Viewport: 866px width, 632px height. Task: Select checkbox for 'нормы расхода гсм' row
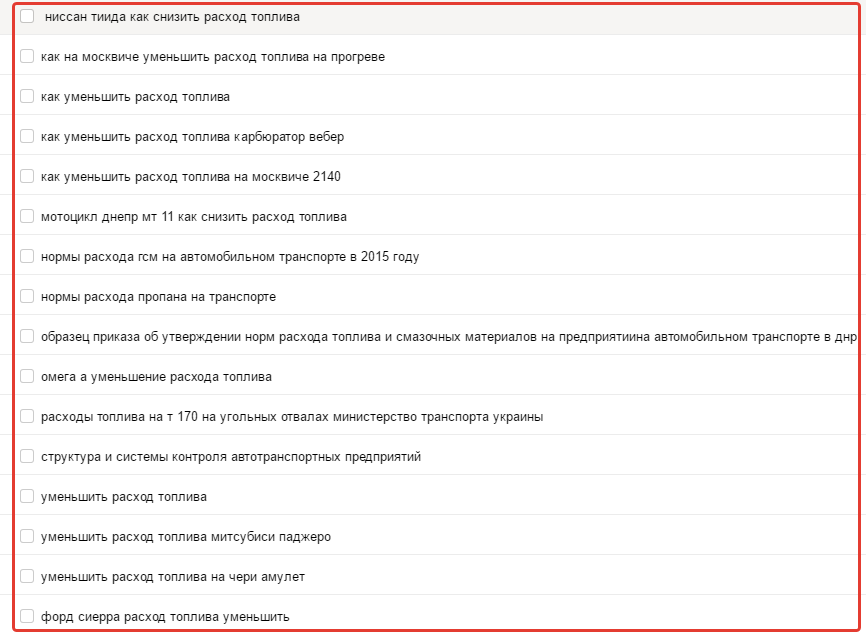coord(27,256)
